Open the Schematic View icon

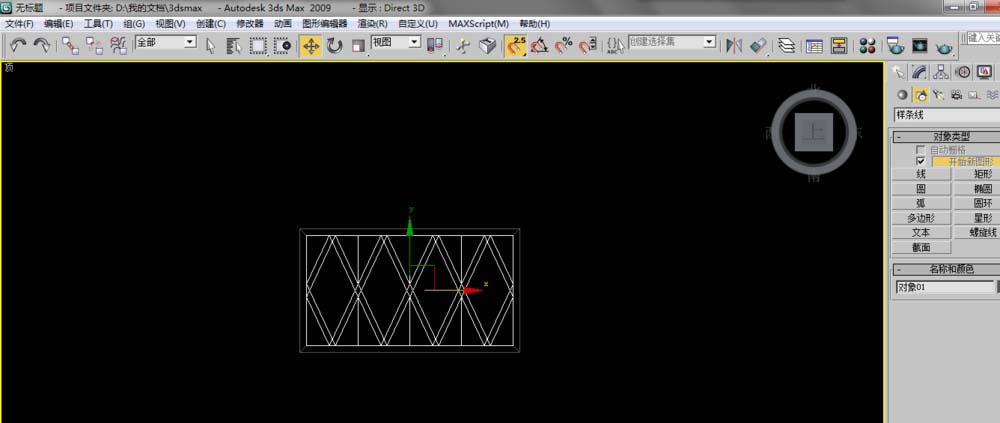(839, 45)
